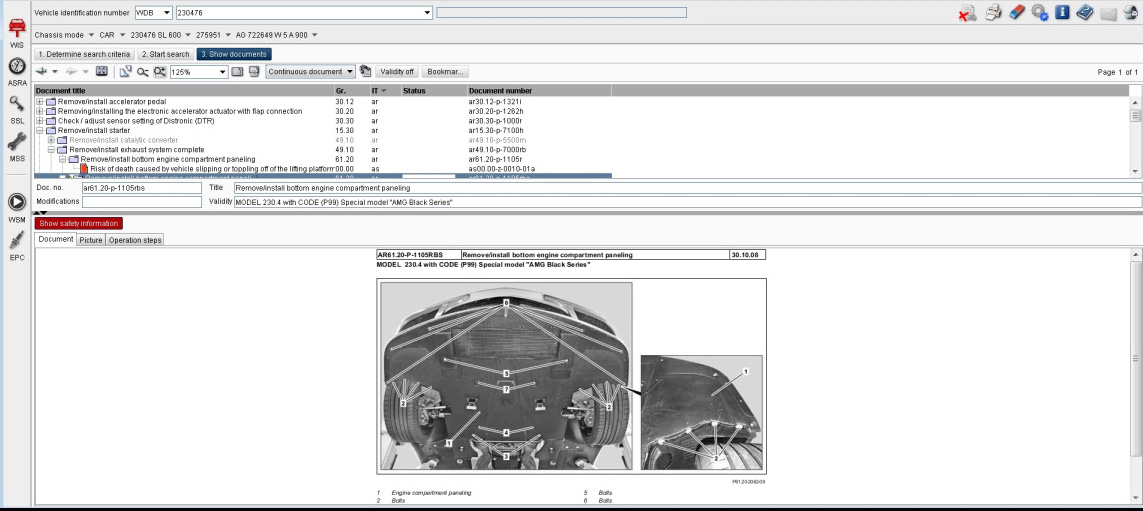
Task: Click the eraser icon in top toolbar
Action: pyautogui.click(x=1016, y=12)
